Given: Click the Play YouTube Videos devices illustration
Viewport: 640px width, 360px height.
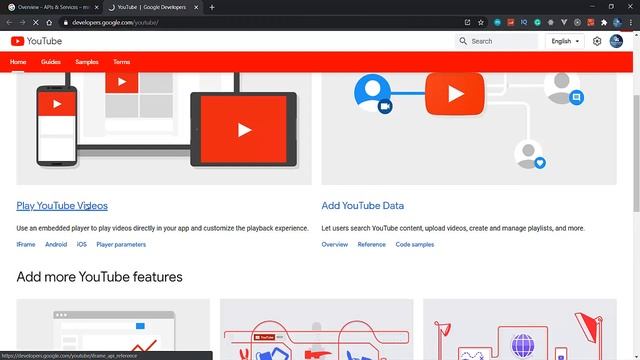Looking at the screenshot, I should point(164,128).
